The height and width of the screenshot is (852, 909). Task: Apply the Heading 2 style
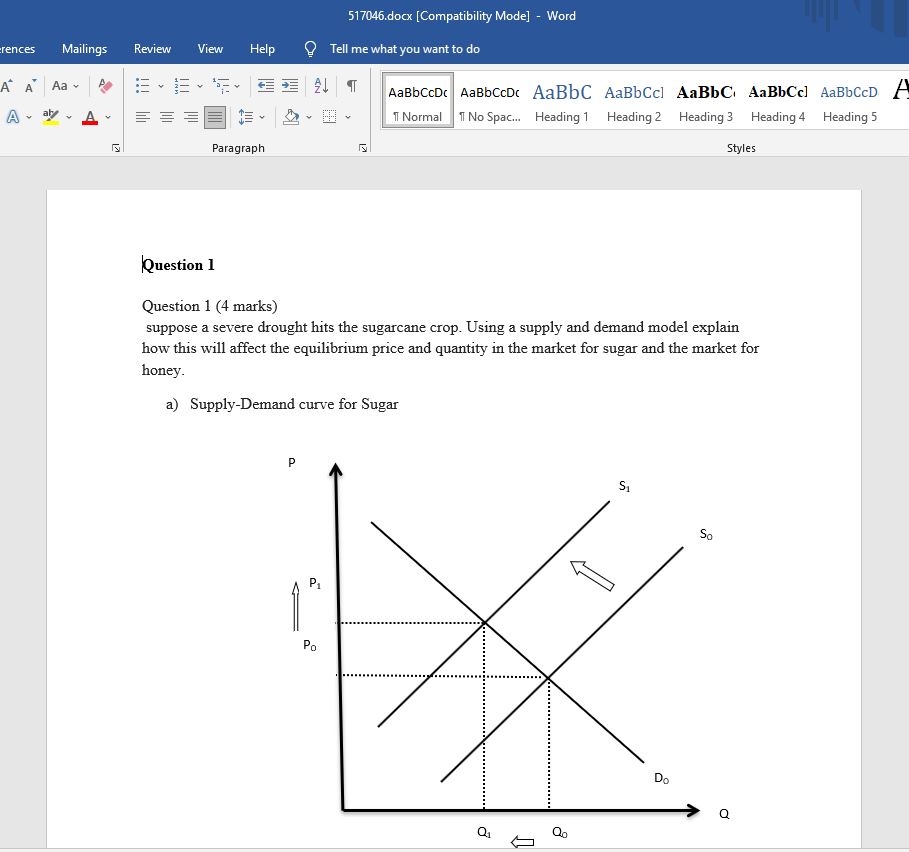[634, 101]
